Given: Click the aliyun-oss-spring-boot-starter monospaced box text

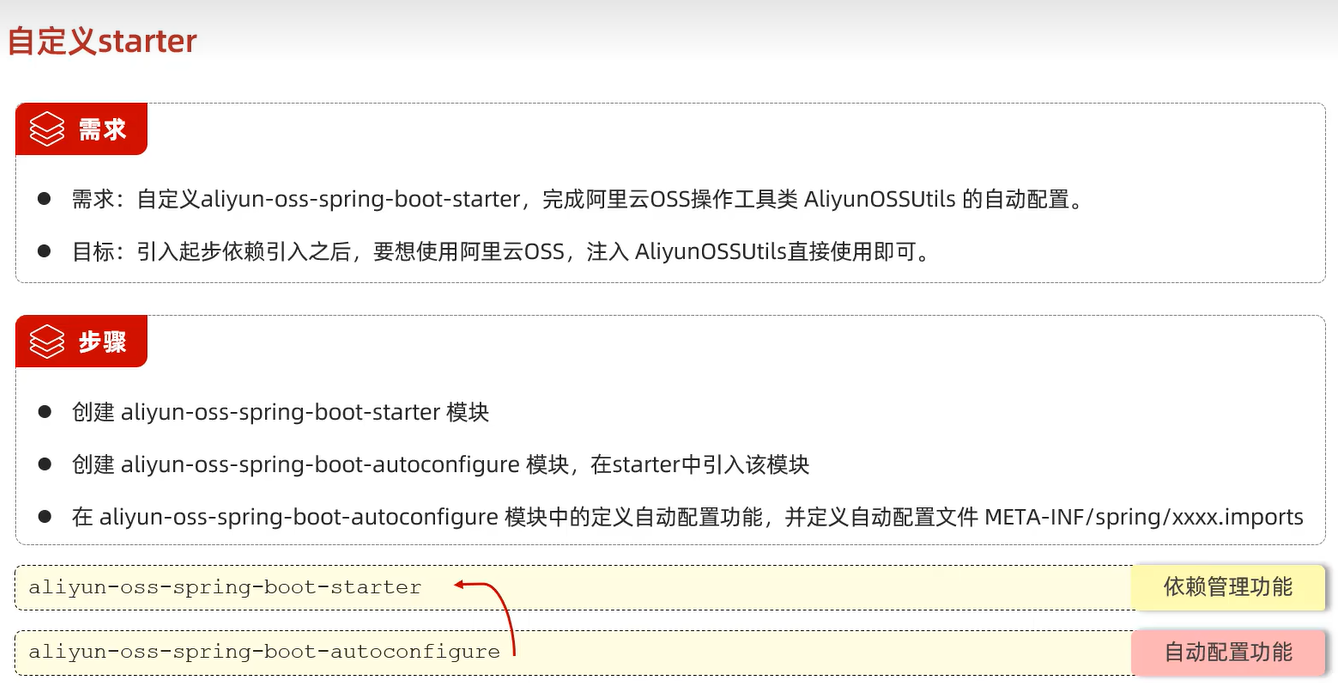Looking at the screenshot, I should [x=225, y=587].
